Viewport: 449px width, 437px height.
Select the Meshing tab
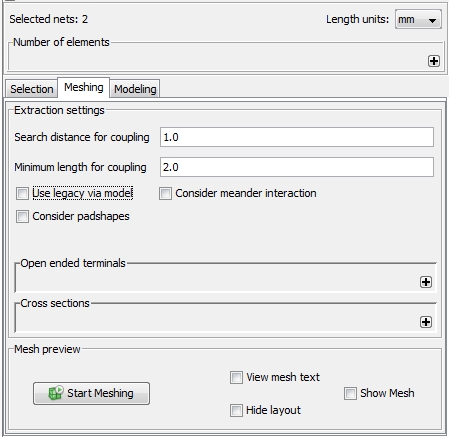point(84,87)
